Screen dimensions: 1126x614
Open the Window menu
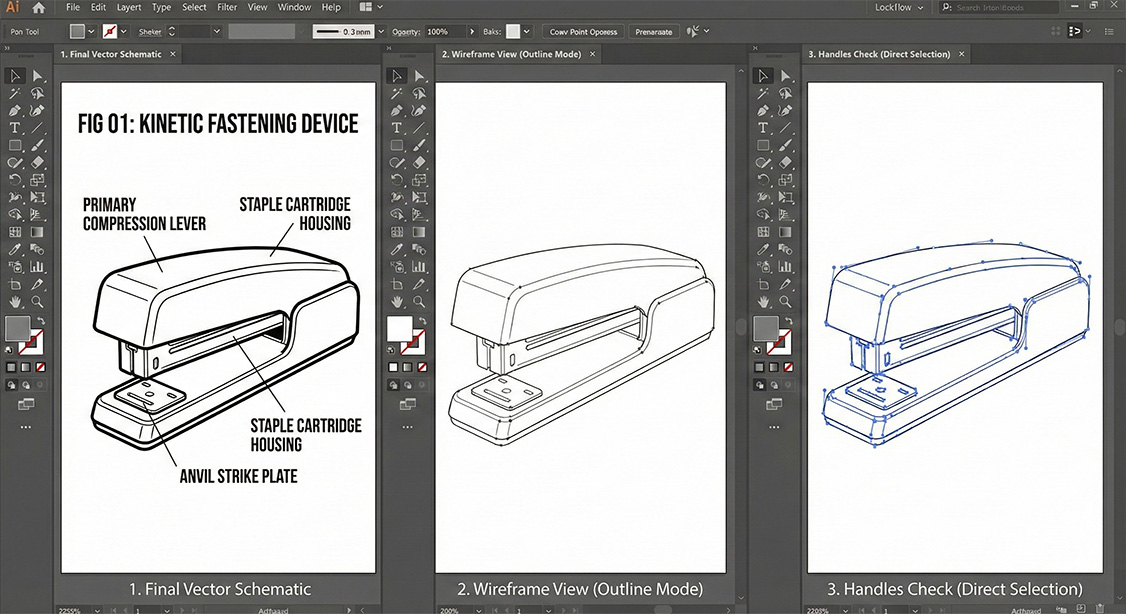(294, 8)
